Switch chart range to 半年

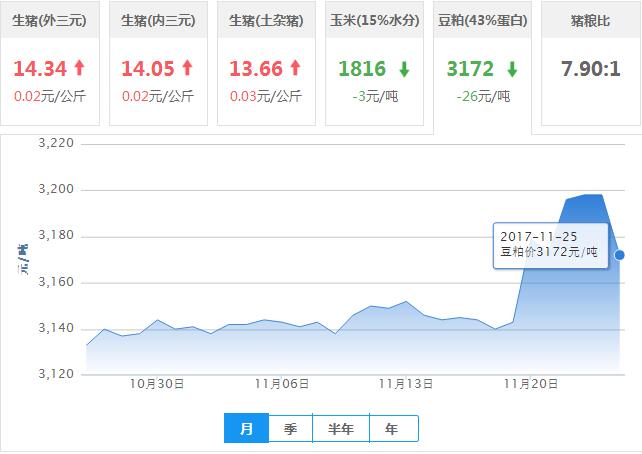(341, 428)
